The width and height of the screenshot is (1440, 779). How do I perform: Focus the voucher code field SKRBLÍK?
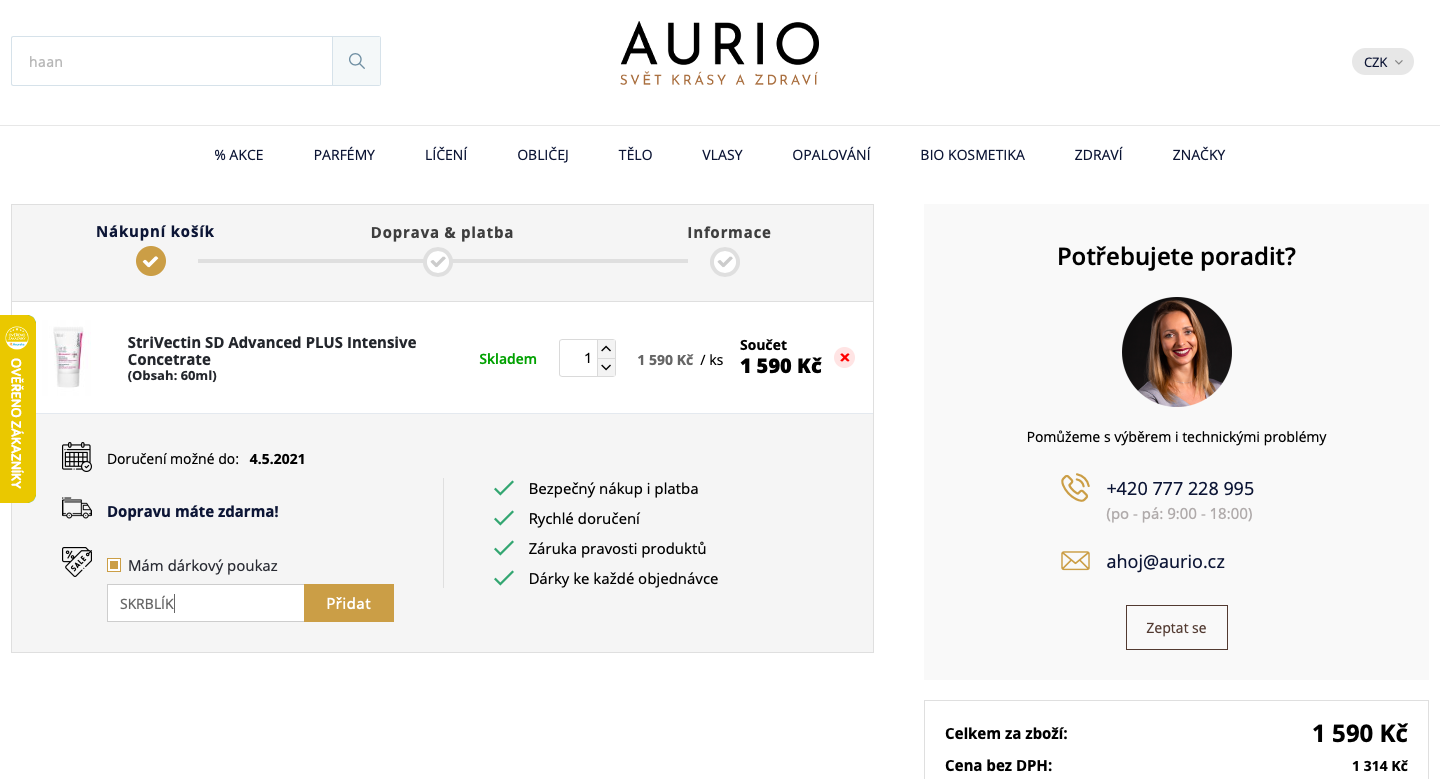pos(206,603)
